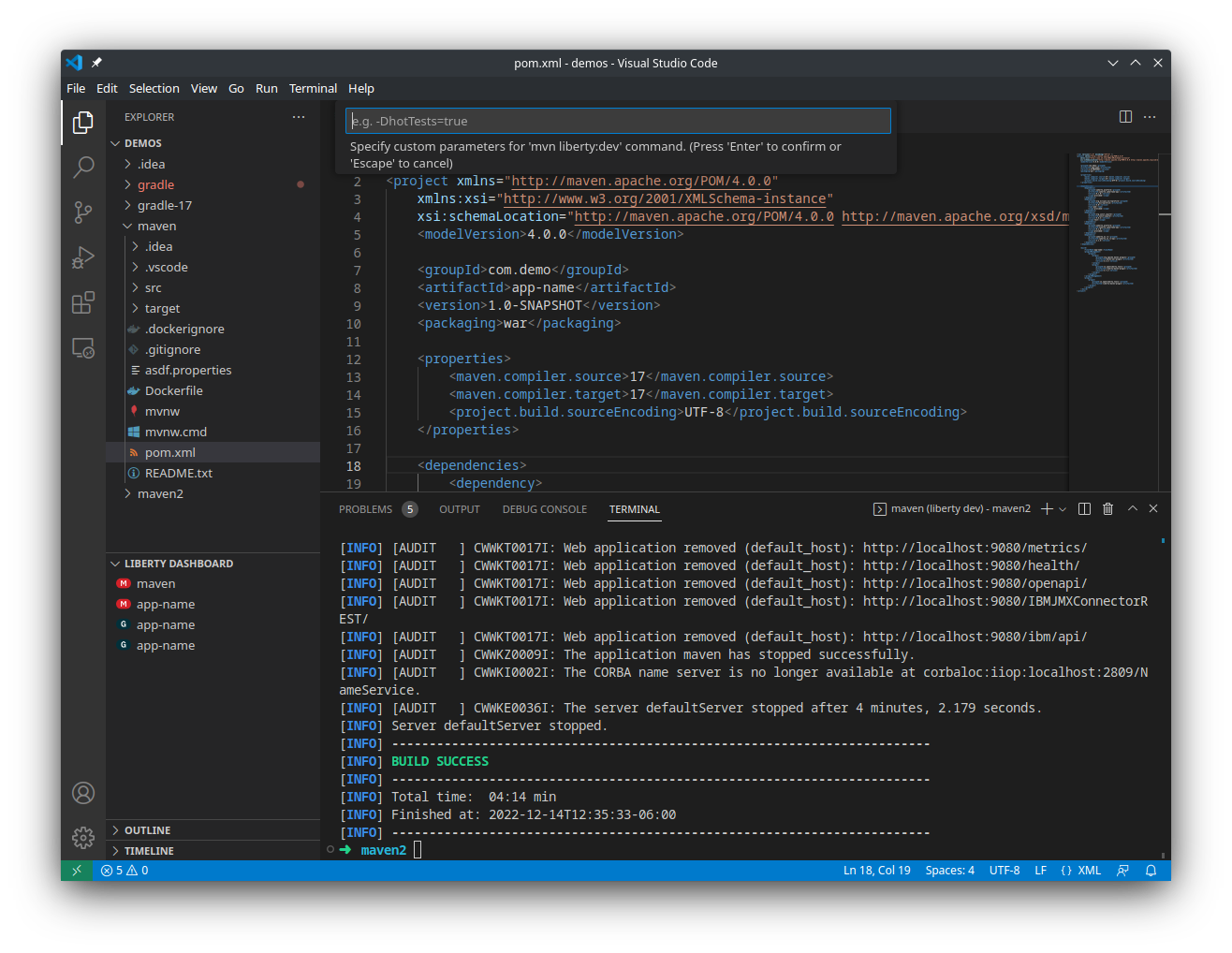Open the Accounts icon in activity bar
The image size is (1232, 953).
click(83, 793)
